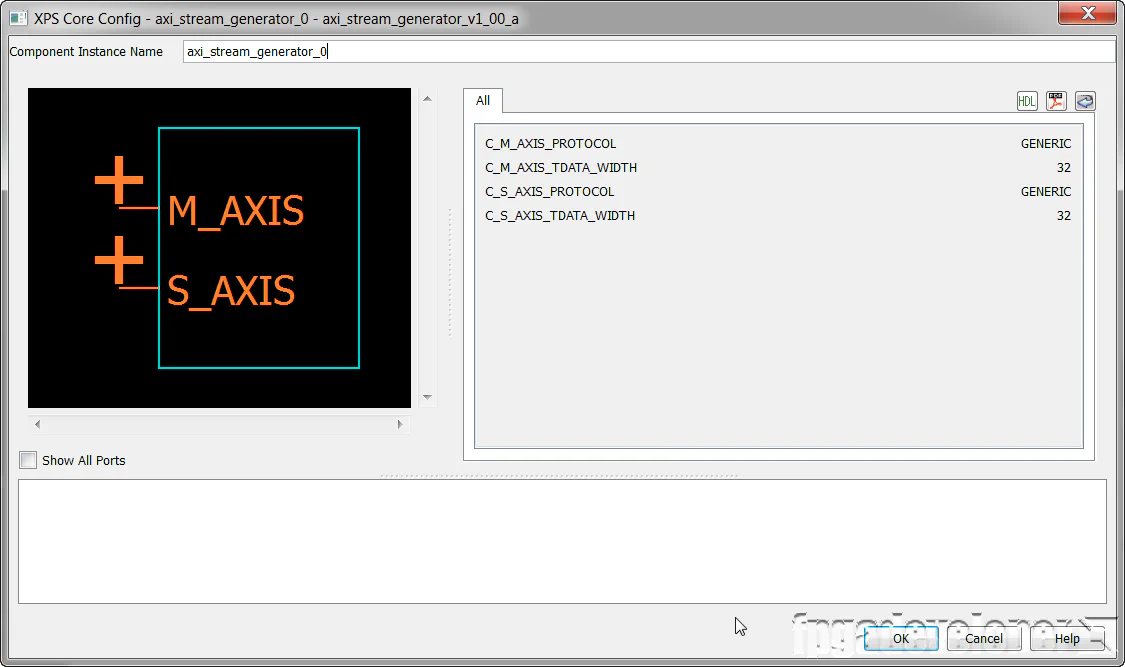Open Help for this dialog

[1067, 638]
